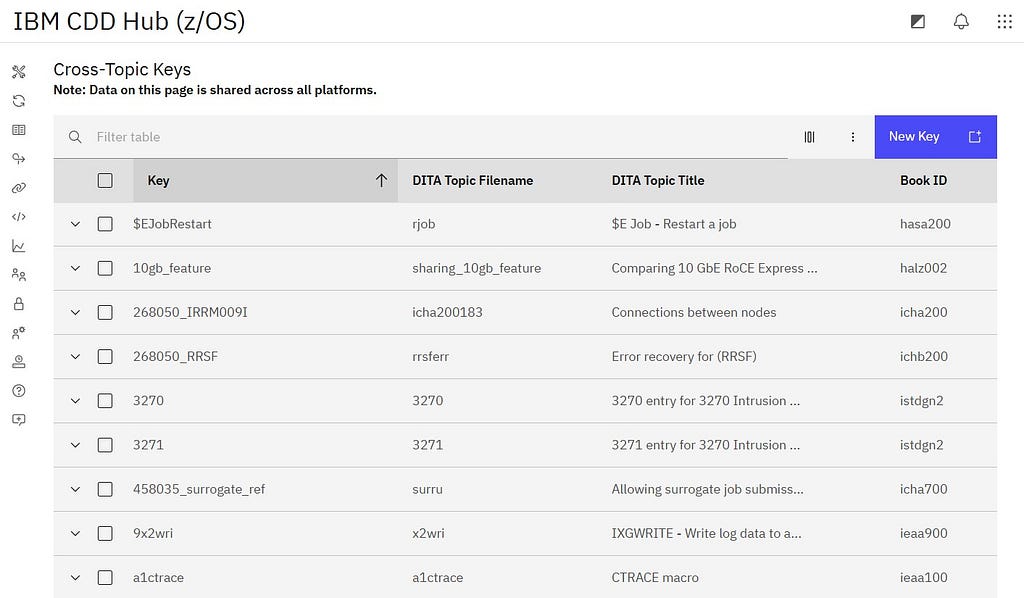Click the New Key button
Screen dimensions: 1024x598
[x=935, y=137]
